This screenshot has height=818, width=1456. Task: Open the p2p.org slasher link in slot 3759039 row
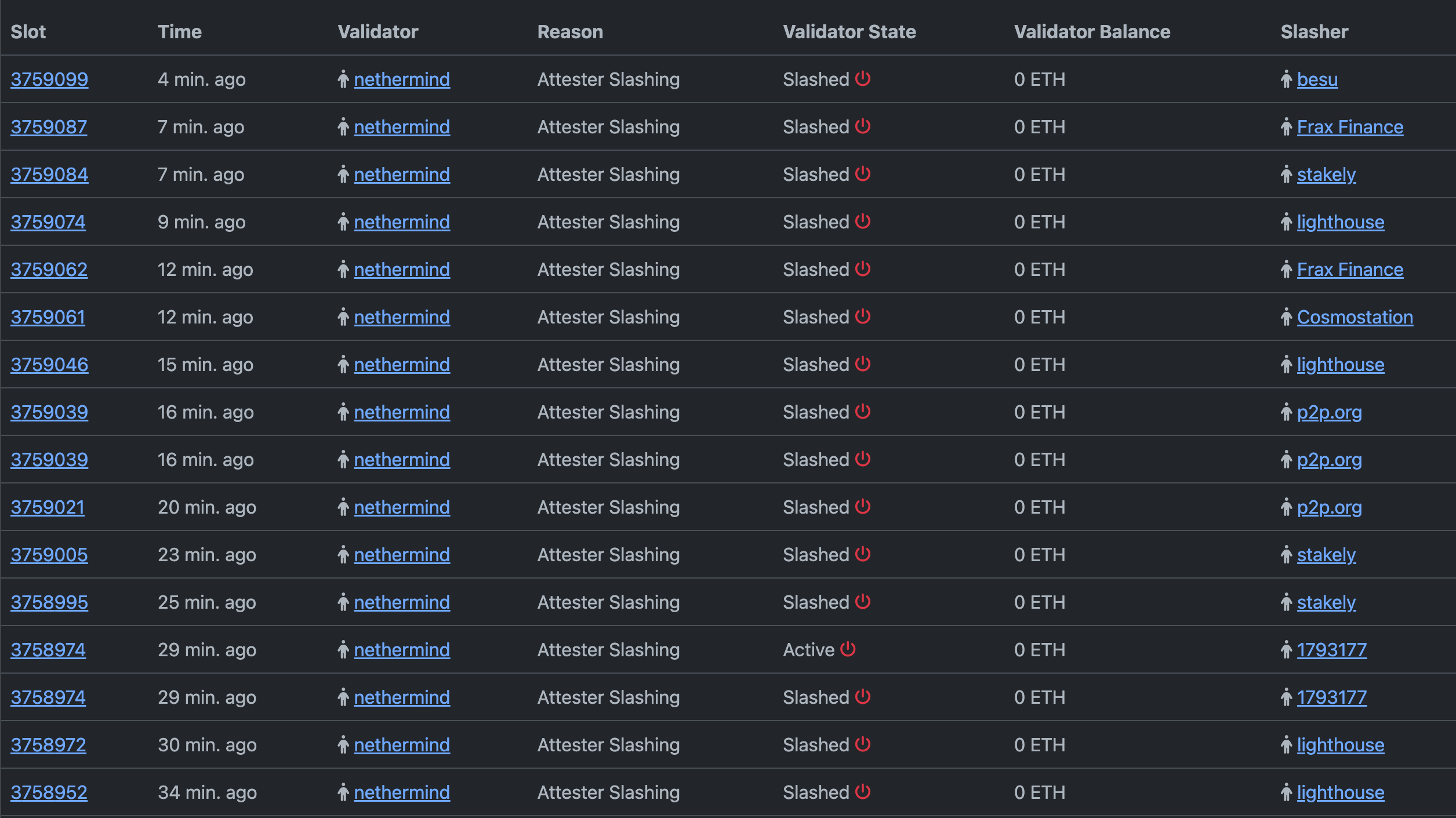tap(1330, 412)
